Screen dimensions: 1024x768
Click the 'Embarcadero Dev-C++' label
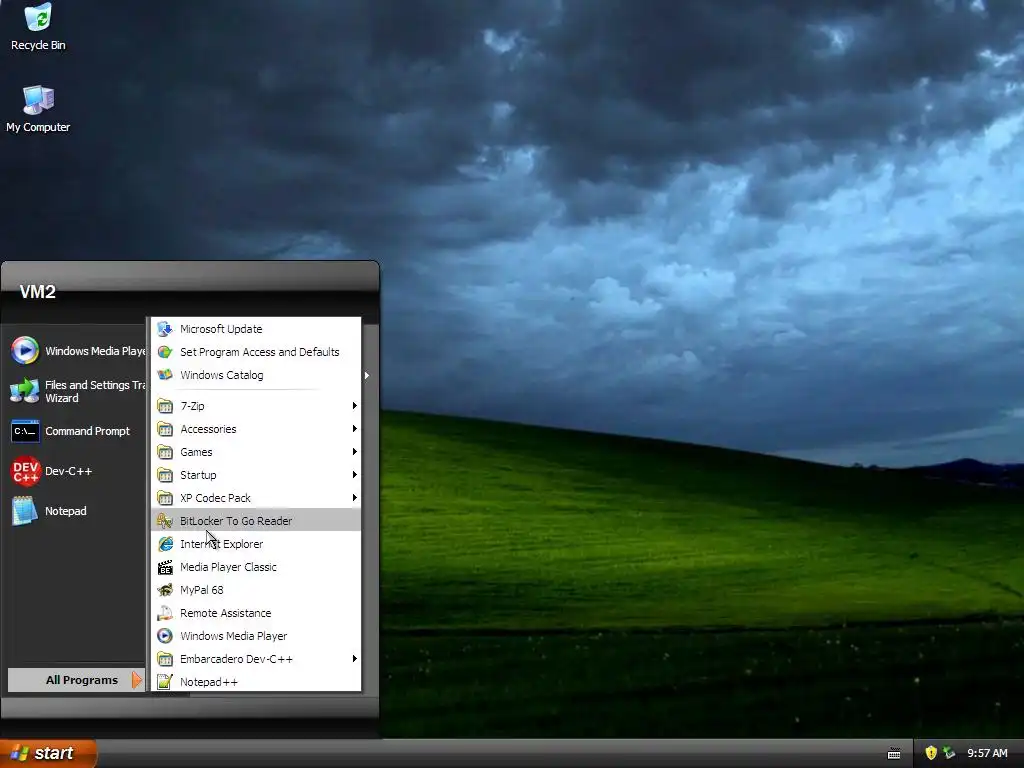[x=236, y=659]
